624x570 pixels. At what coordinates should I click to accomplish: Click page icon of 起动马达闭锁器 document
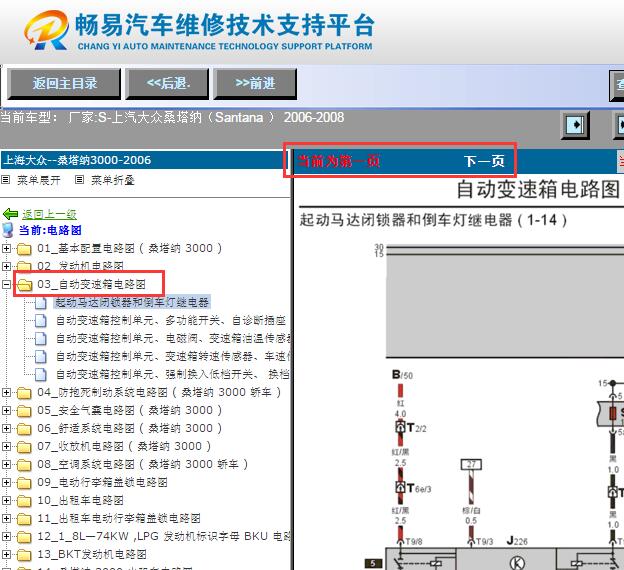pos(41,303)
